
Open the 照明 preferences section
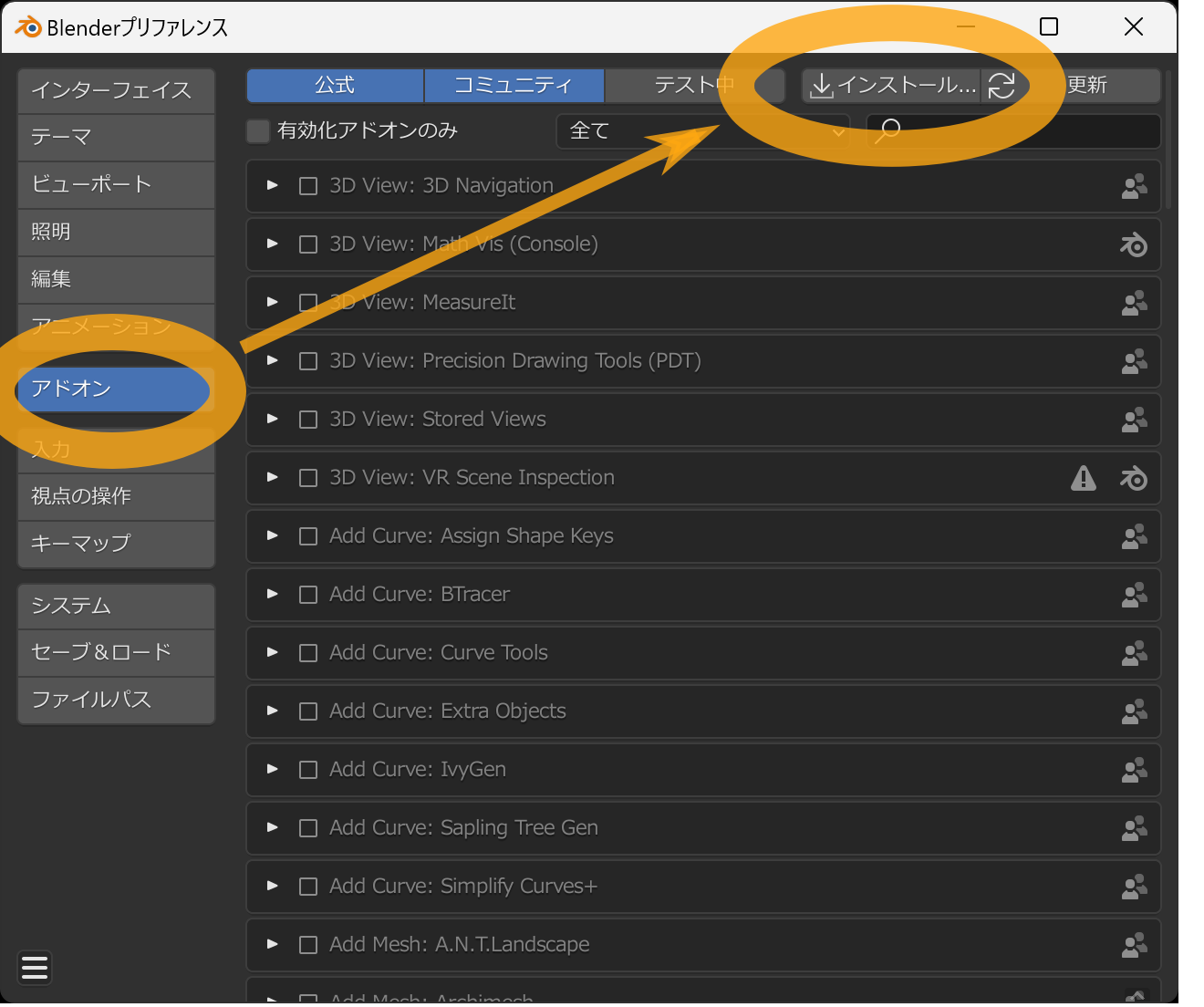[x=116, y=232]
